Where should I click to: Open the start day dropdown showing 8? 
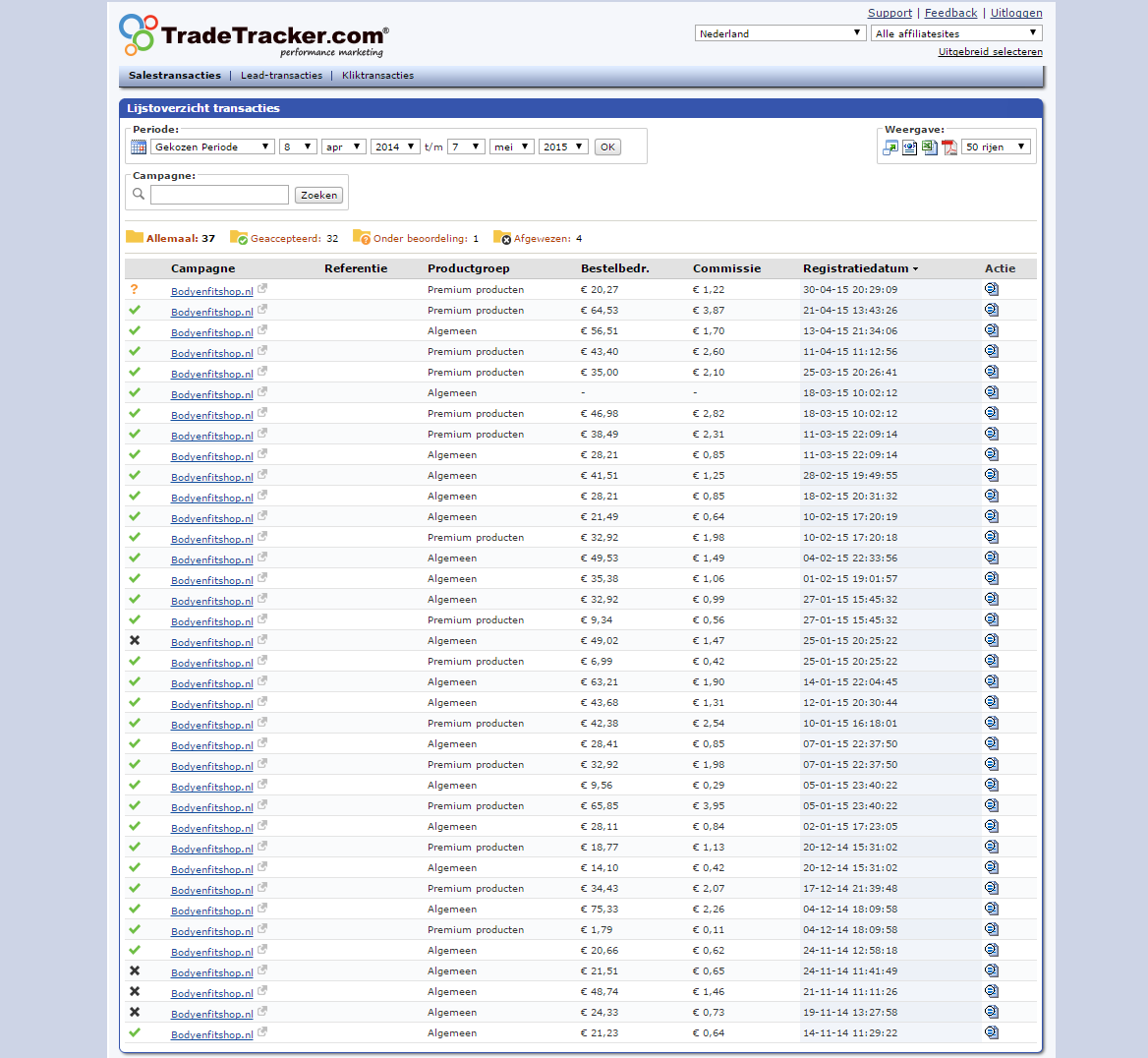point(298,147)
